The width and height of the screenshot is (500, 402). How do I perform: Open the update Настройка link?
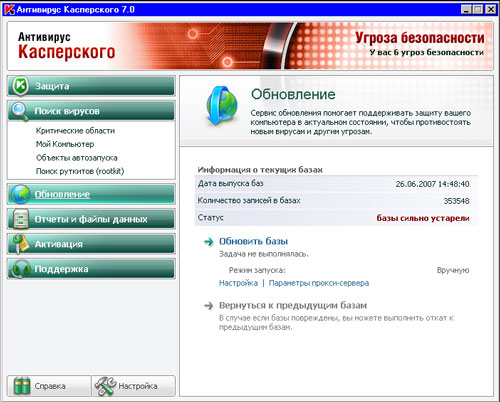click(x=238, y=283)
